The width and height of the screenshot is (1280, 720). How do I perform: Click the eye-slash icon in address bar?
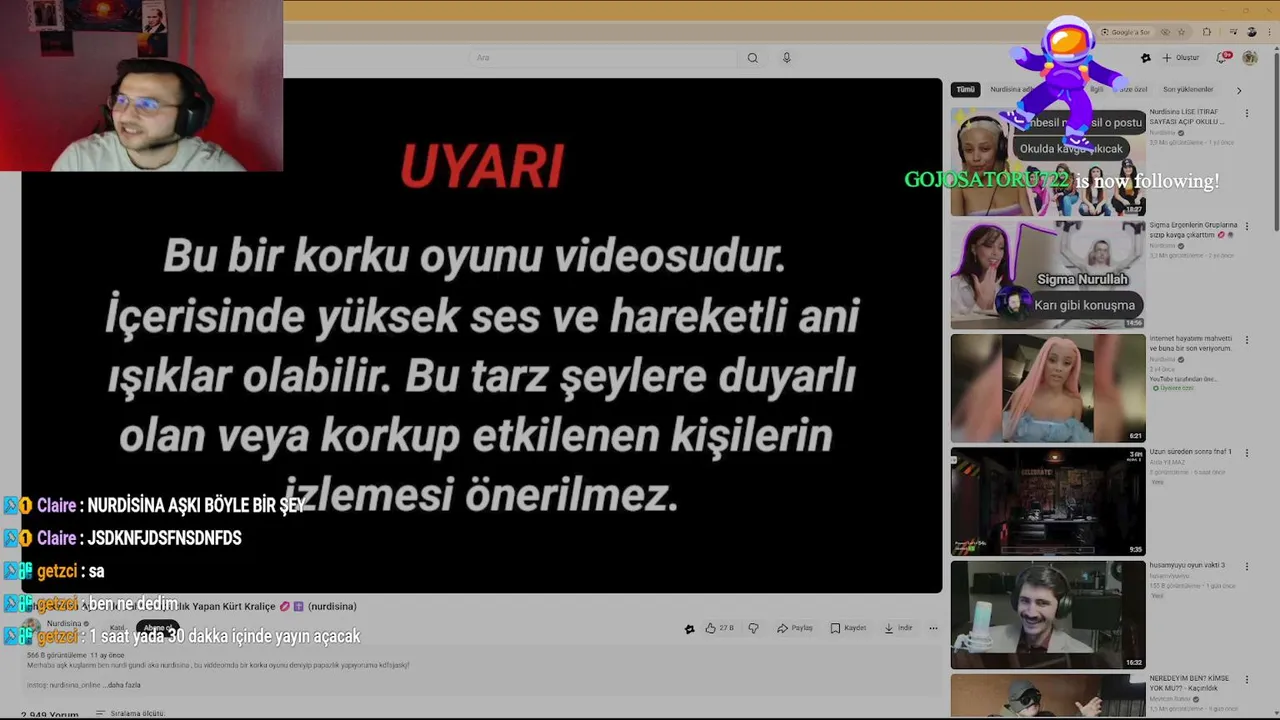tap(1165, 32)
